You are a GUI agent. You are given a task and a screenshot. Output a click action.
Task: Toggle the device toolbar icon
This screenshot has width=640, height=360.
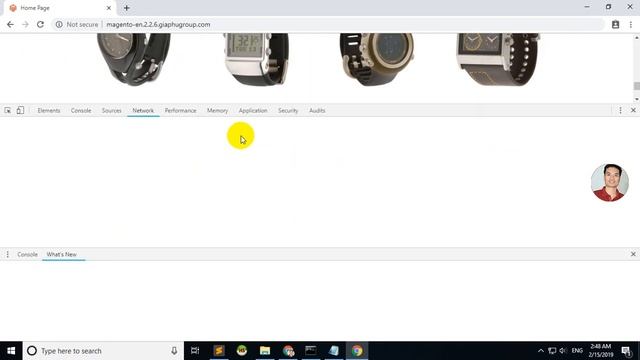click(x=20, y=110)
